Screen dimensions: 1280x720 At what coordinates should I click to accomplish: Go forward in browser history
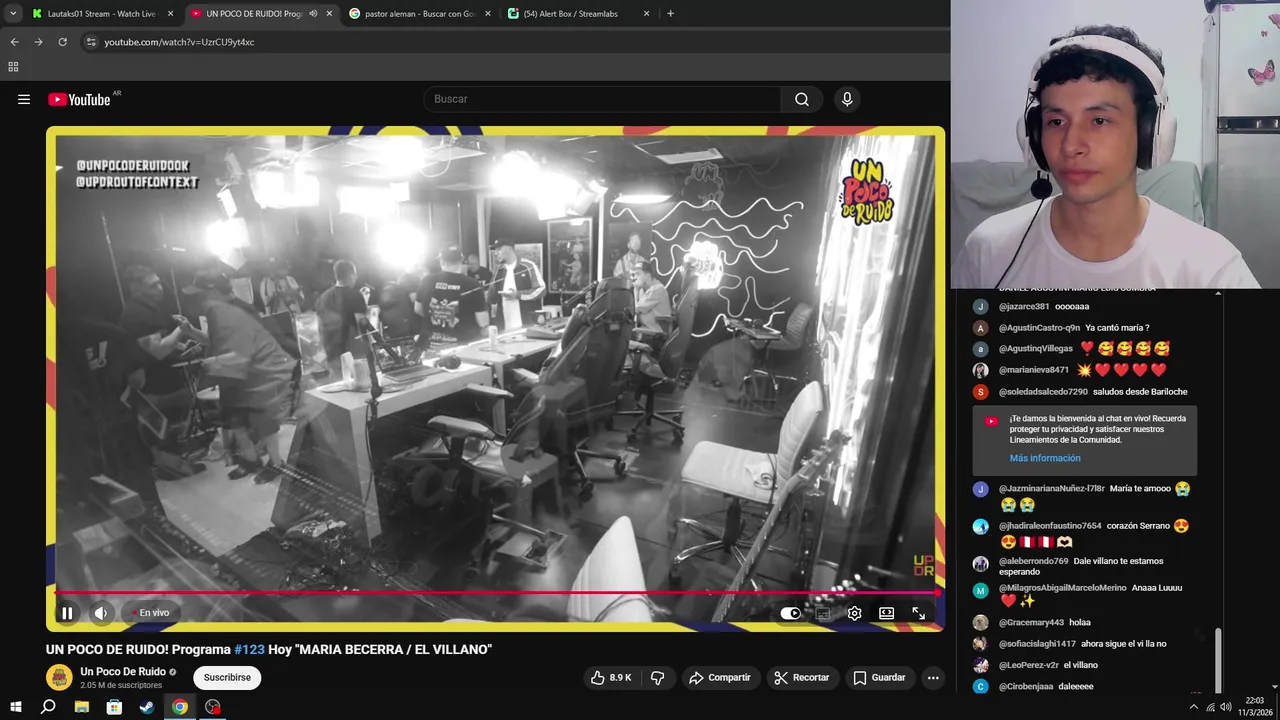pyautogui.click(x=38, y=42)
